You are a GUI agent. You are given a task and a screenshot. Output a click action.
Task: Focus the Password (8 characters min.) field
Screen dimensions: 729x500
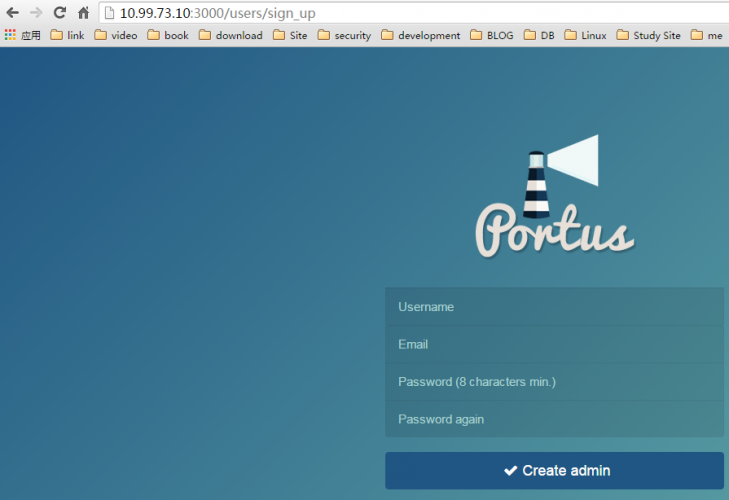(554, 382)
